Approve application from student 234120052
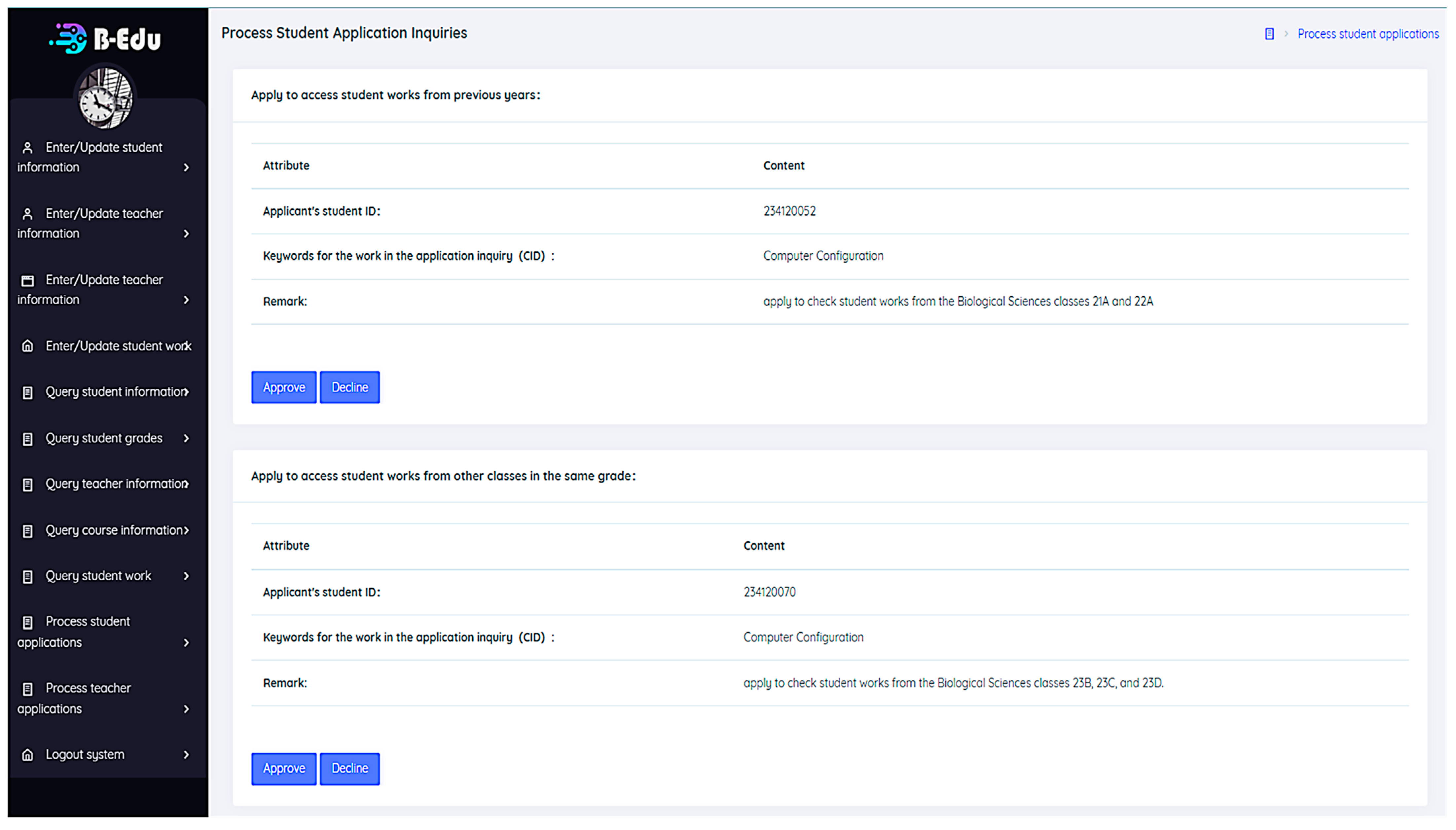The image size is (1456, 830). tap(284, 387)
